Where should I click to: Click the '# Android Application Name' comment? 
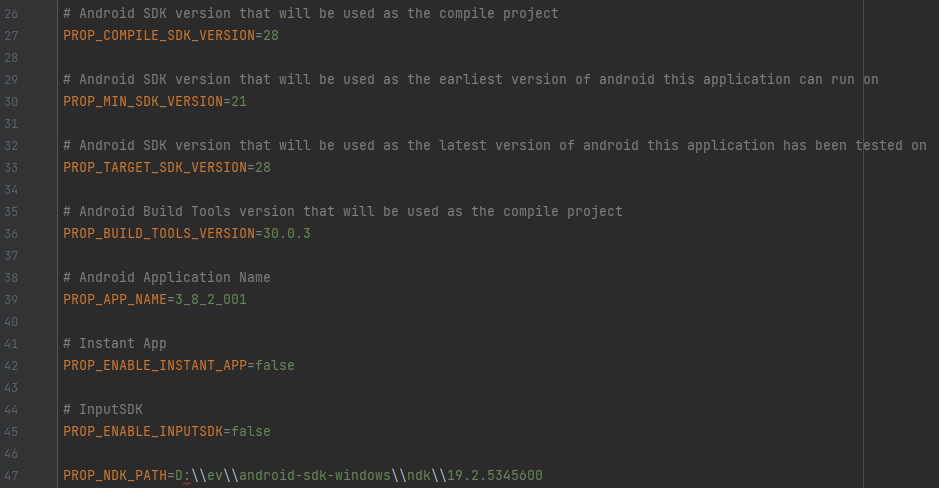click(x=167, y=277)
